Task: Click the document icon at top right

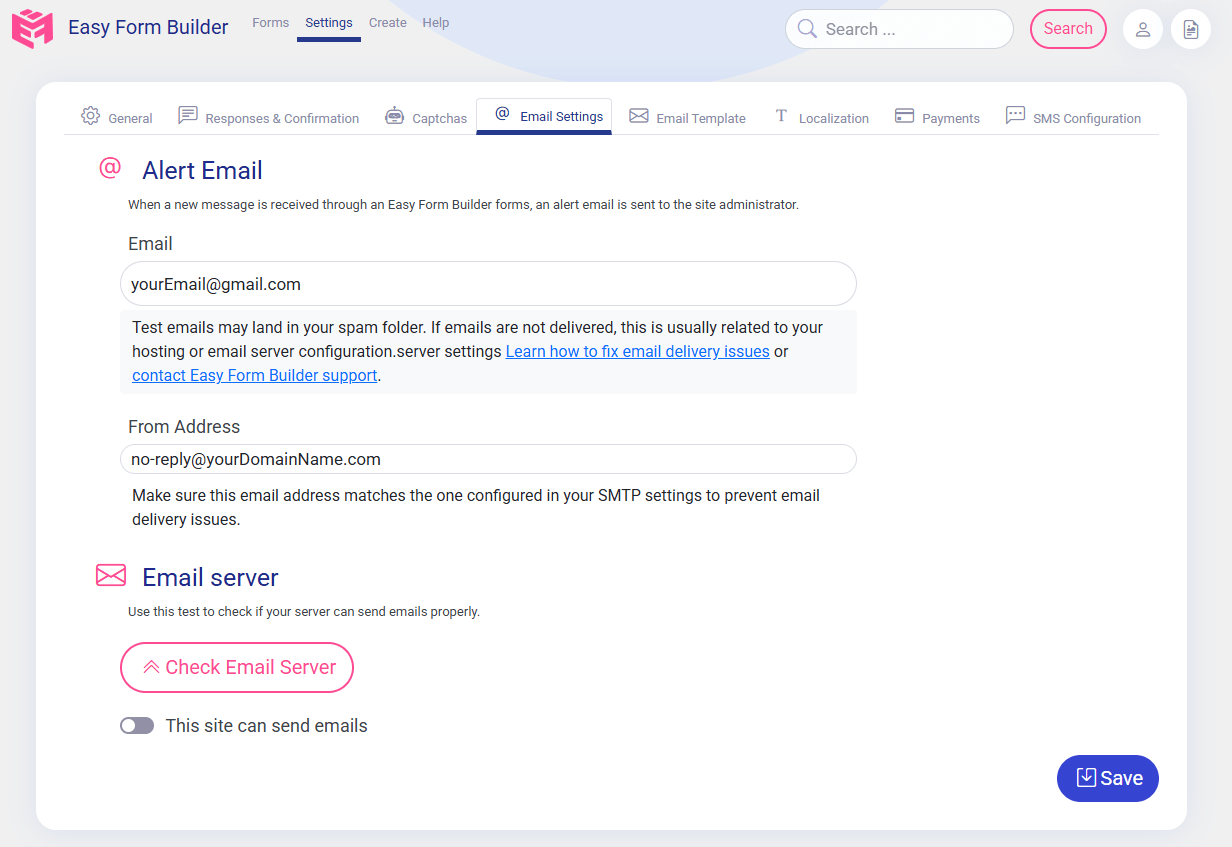Action: tap(1190, 29)
